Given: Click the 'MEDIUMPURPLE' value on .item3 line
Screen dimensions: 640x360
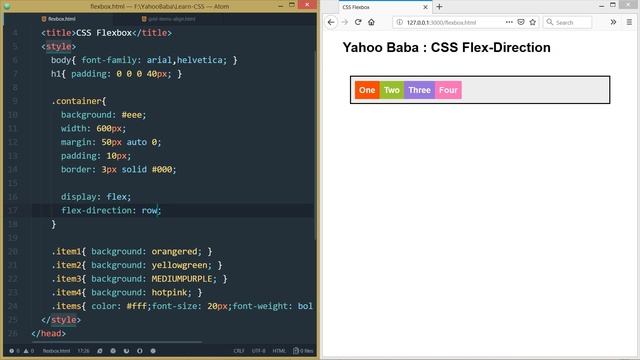Looking at the screenshot, I should [x=182, y=279].
